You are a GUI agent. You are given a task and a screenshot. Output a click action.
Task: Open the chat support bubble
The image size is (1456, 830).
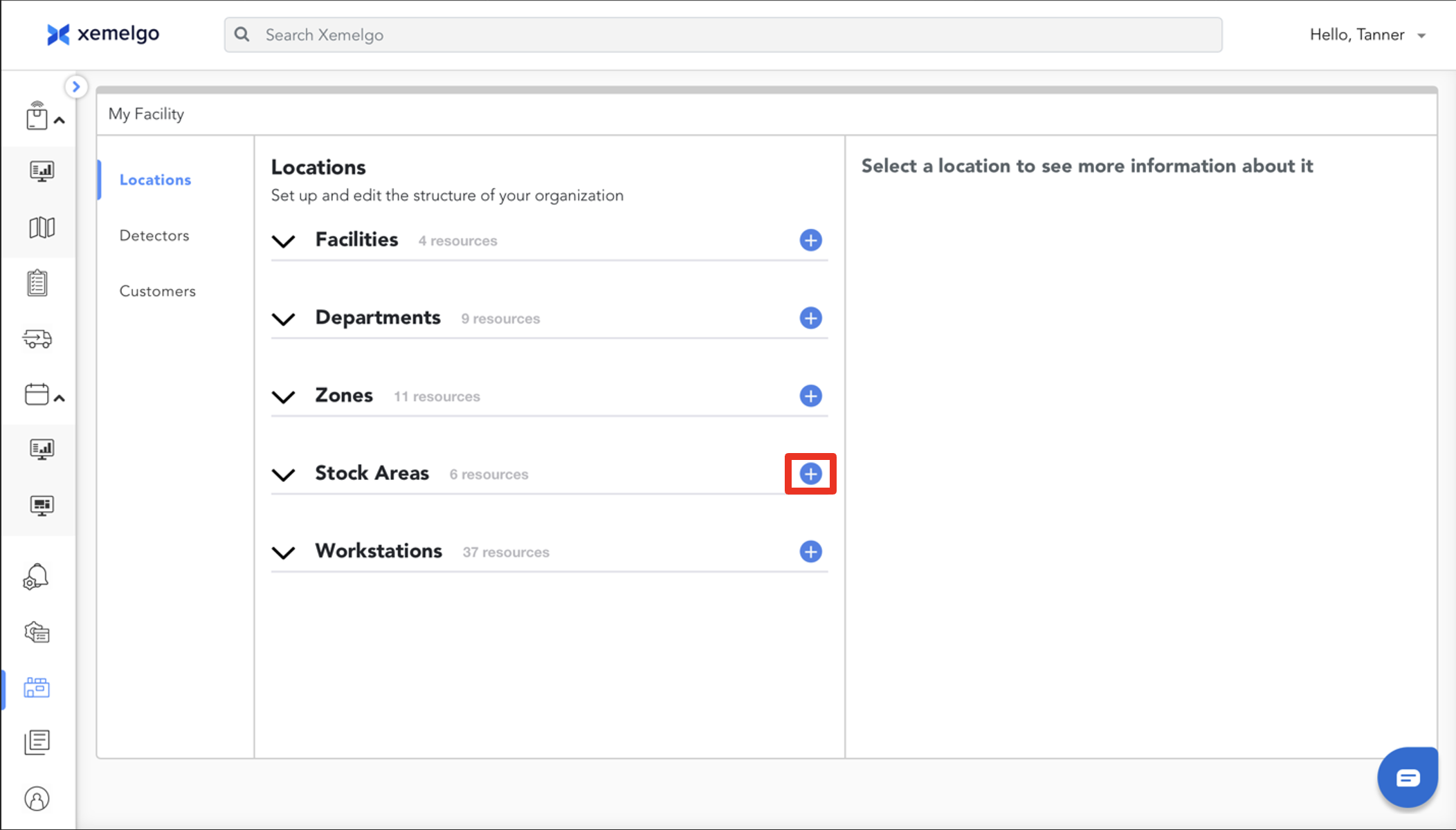point(1407,777)
